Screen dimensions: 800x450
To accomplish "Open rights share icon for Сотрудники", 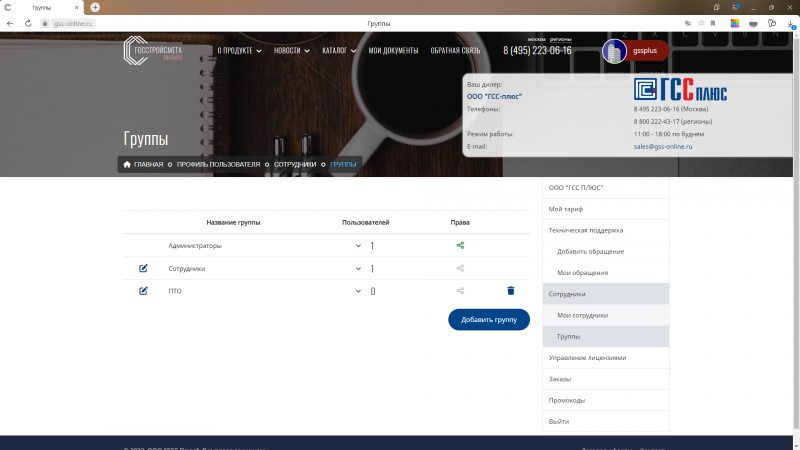I will coord(460,268).
